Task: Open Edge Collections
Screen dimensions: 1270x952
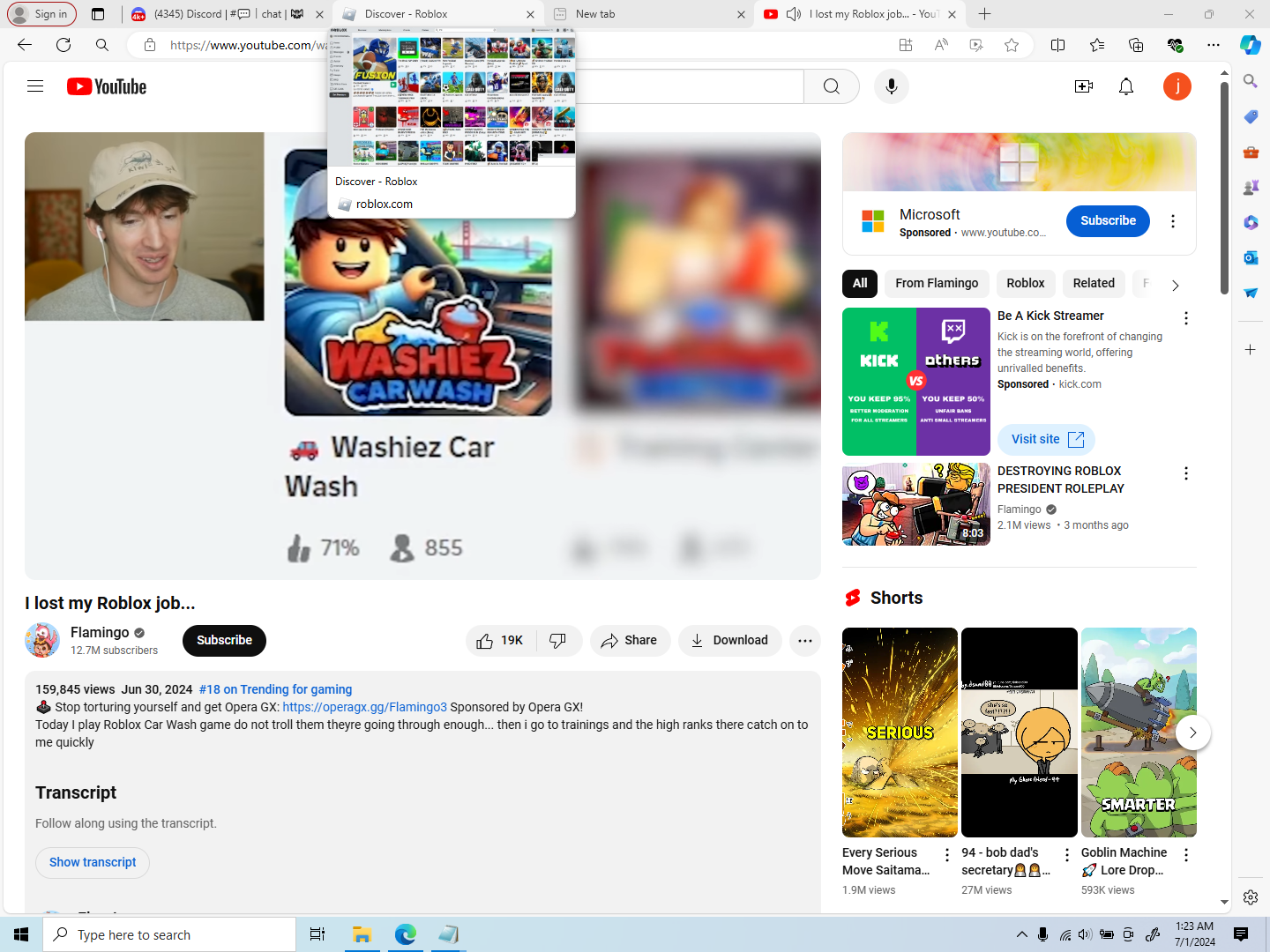Action: (1136, 45)
